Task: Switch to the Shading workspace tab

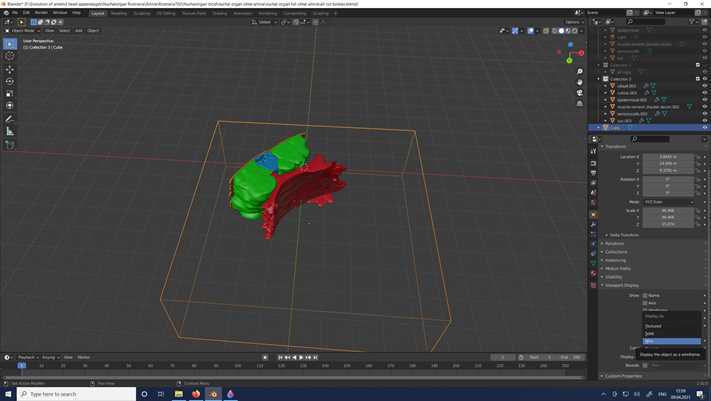Action: tap(219, 13)
